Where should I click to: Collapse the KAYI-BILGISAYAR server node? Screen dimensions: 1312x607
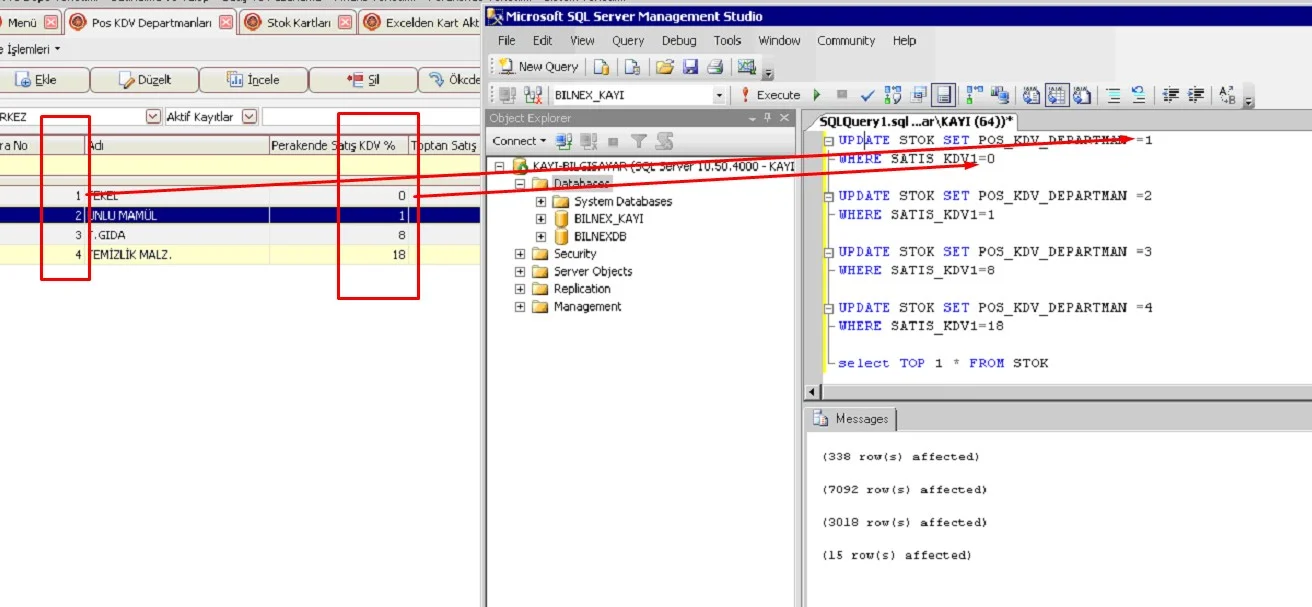pyautogui.click(x=499, y=166)
